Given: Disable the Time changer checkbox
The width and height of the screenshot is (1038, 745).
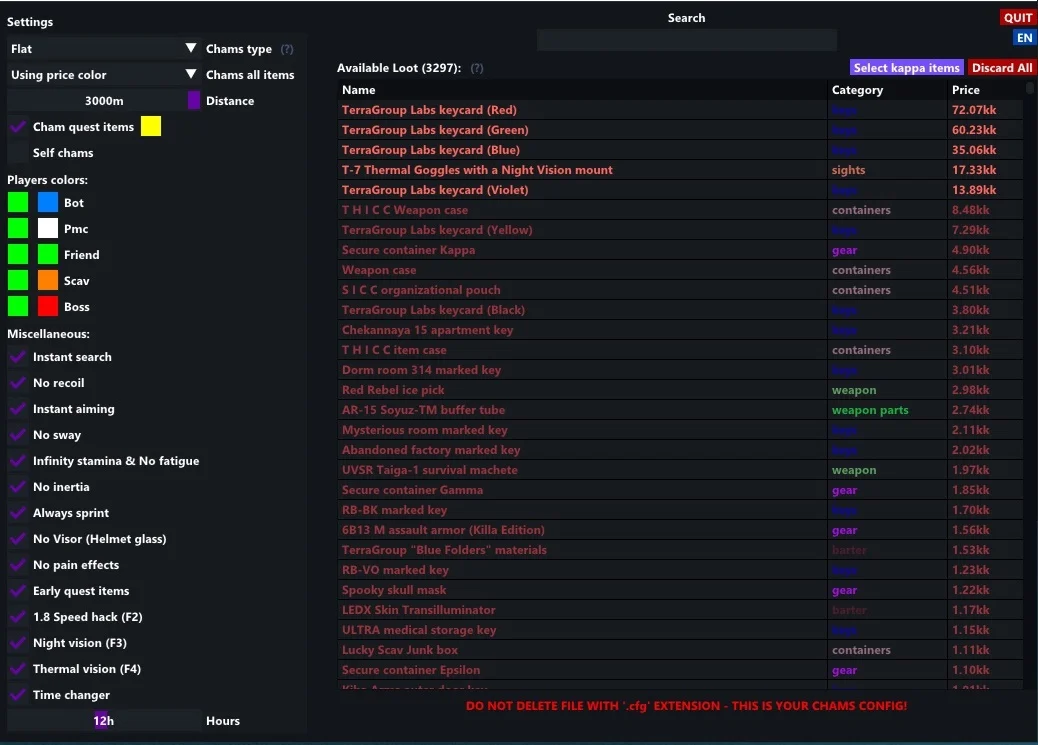Looking at the screenshot, I should coord(18,695).
